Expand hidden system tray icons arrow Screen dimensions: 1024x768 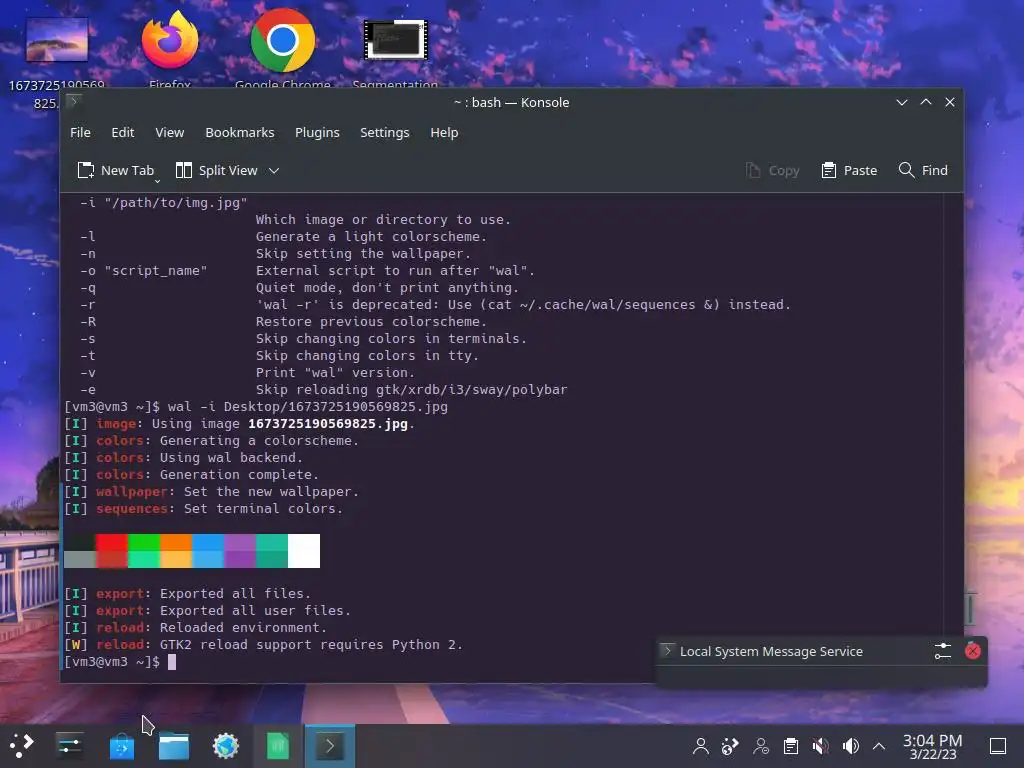click(879, 746)
